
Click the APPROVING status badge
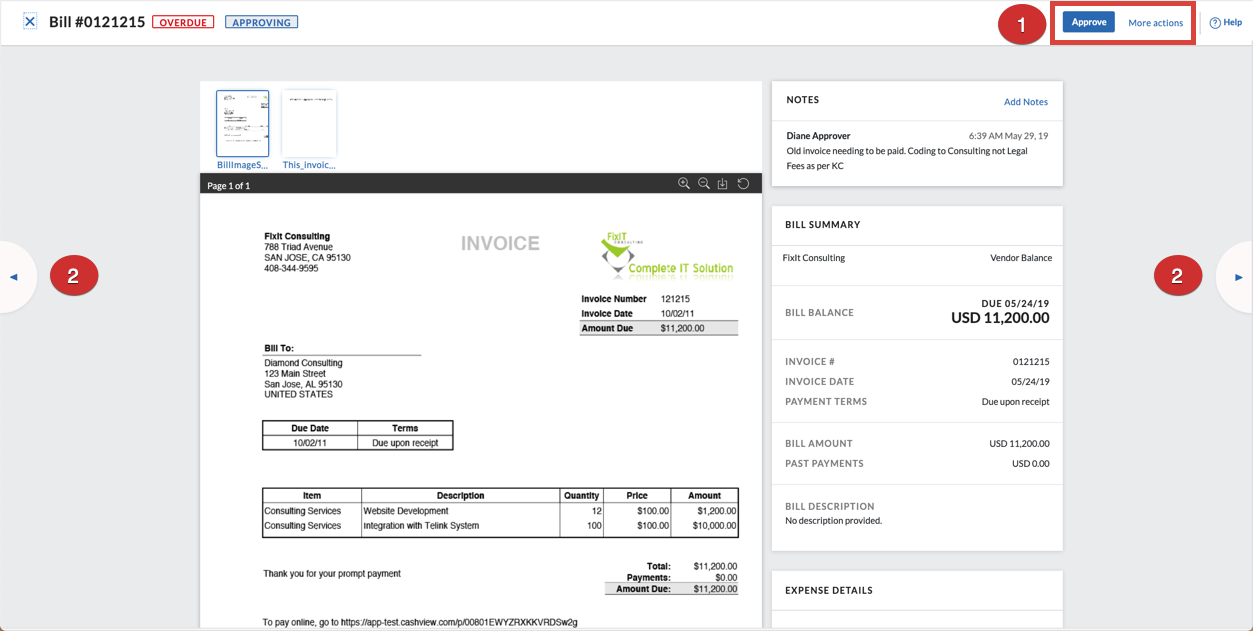pyautogui.click(x=261, y=22)
